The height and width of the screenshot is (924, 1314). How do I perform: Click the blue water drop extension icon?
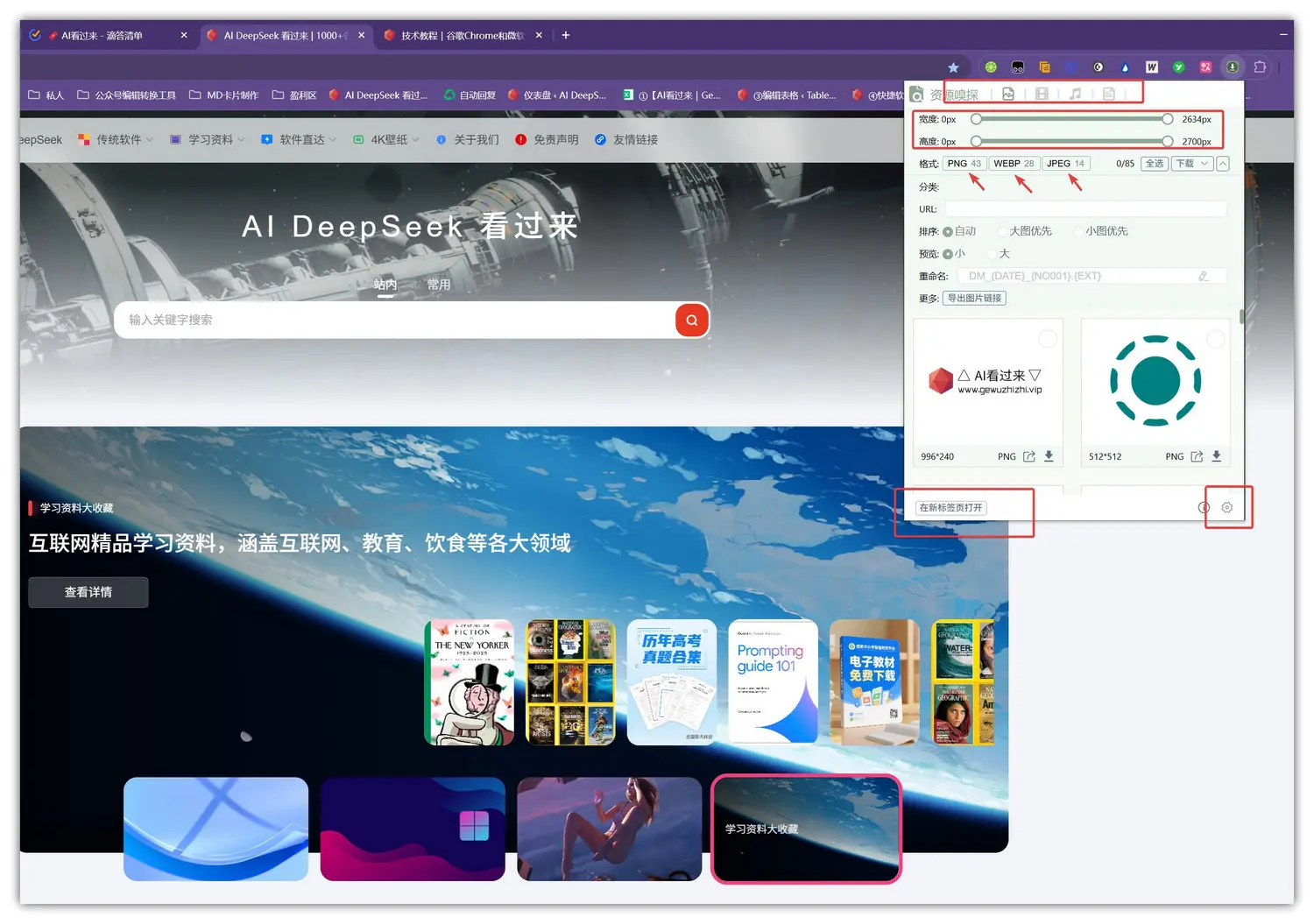coord(1125,67)
